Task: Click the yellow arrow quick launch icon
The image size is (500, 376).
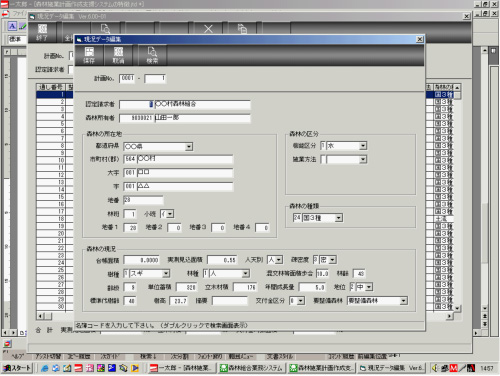Action: pyautogui.click(x=135, y=368)
